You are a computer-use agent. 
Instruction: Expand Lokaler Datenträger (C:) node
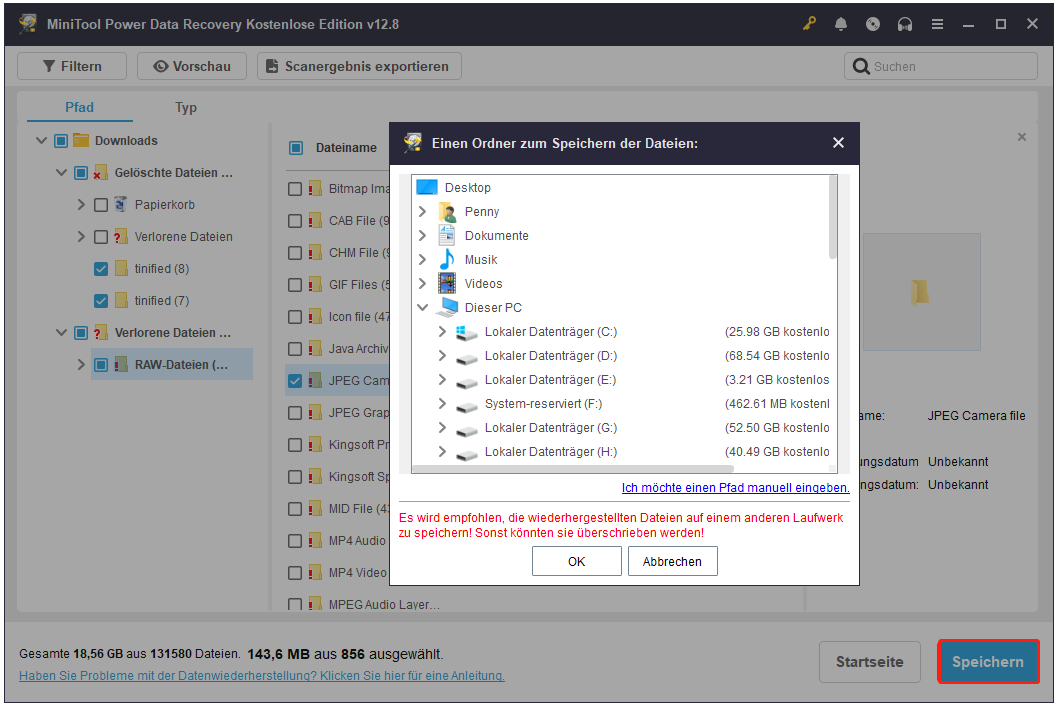(442, 332)
